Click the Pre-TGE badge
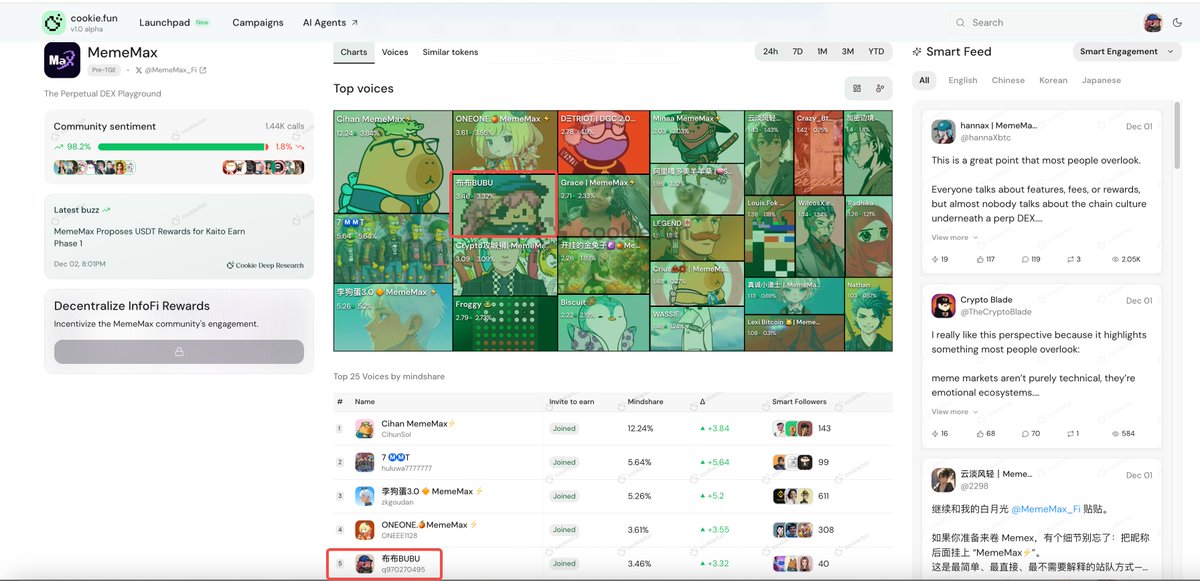This screenshot has width=1200, height=581. click(104, 70)
